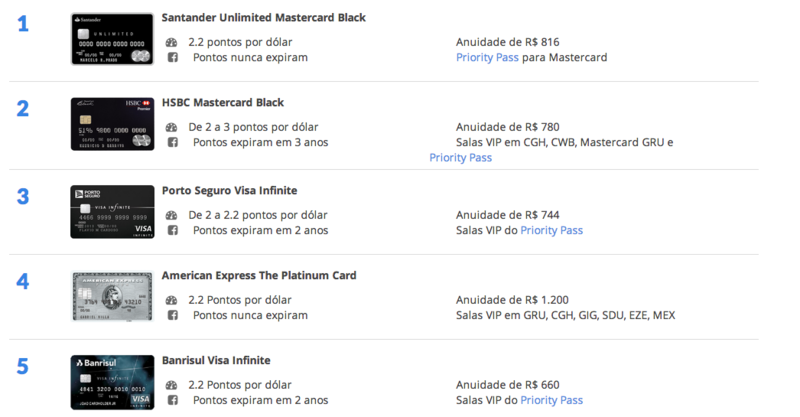Click the gauge icon in the Porto Seguro Visa Infinite row
This screenshot has width=800, height=417.
tap(171, 215)
